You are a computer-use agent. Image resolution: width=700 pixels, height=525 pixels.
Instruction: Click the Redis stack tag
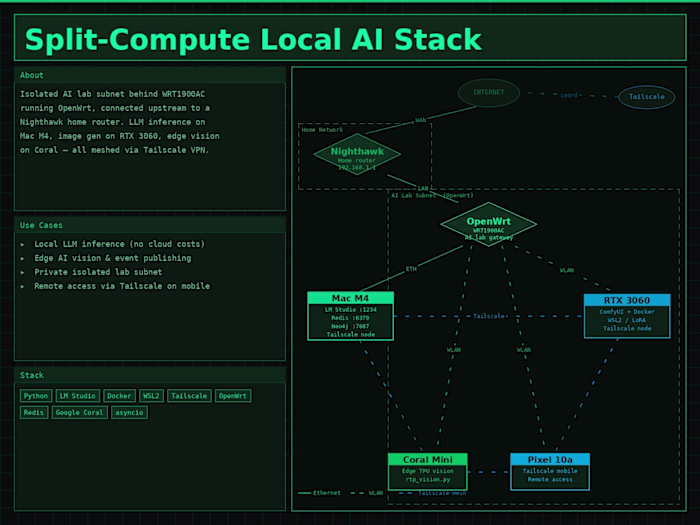[x=34, y=412]
